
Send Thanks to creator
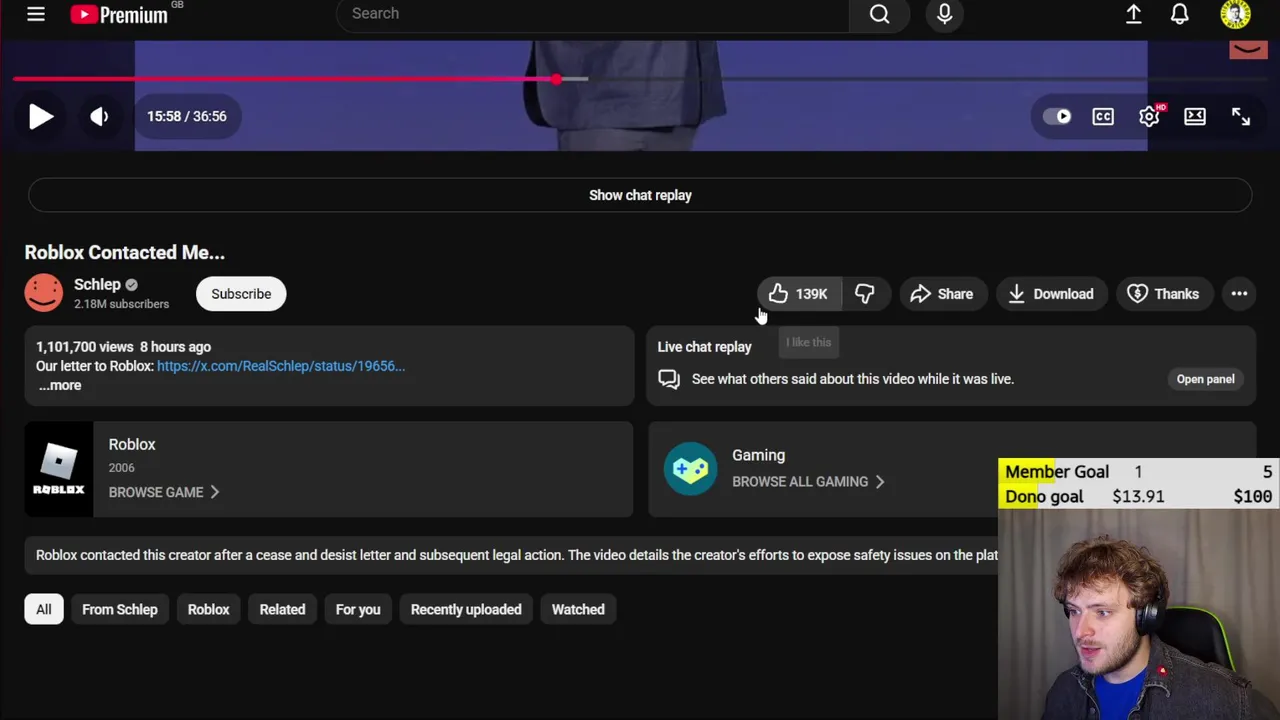click(x=1163, y=294)
